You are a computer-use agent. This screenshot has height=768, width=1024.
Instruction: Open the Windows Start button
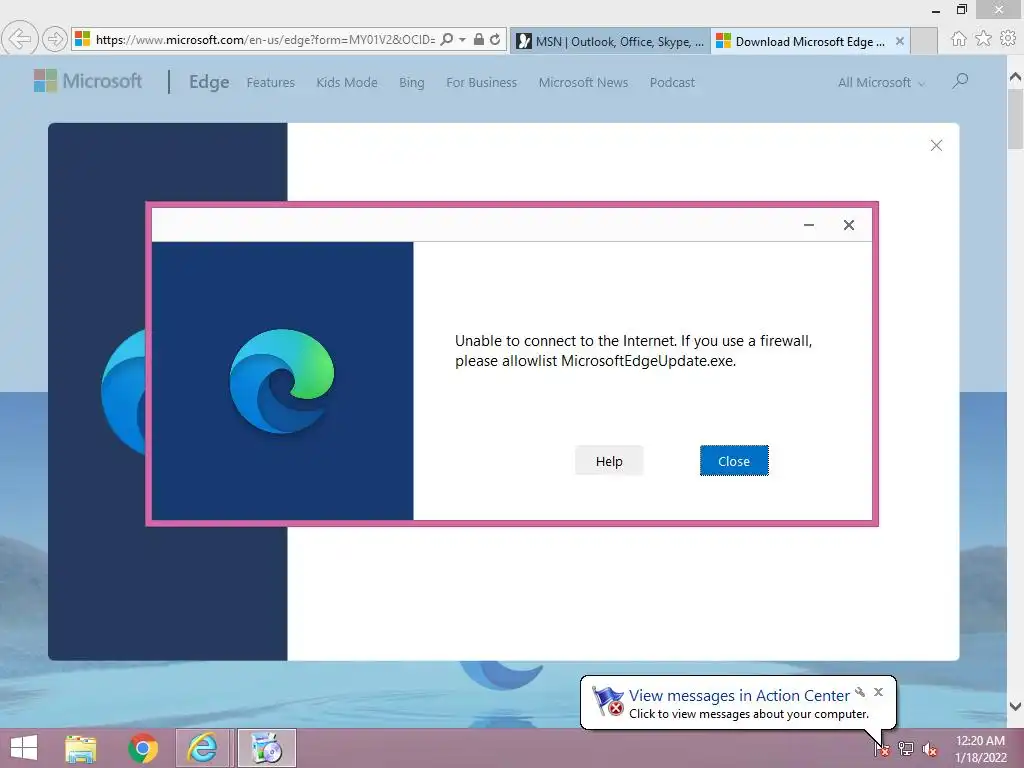24,748
